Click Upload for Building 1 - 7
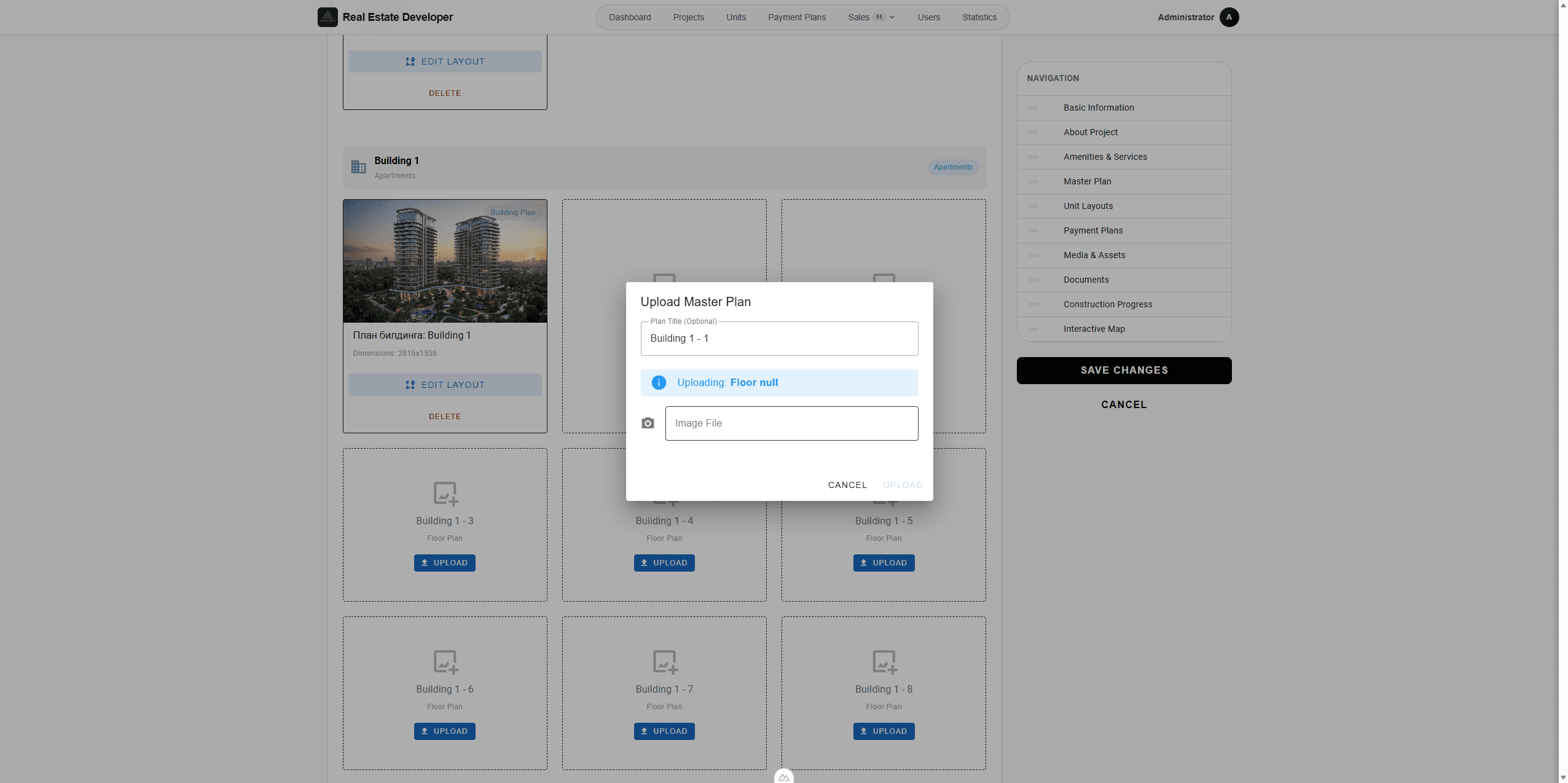Image resolution: width=1568 pixels, height=783 pixels. click(664, 731)
